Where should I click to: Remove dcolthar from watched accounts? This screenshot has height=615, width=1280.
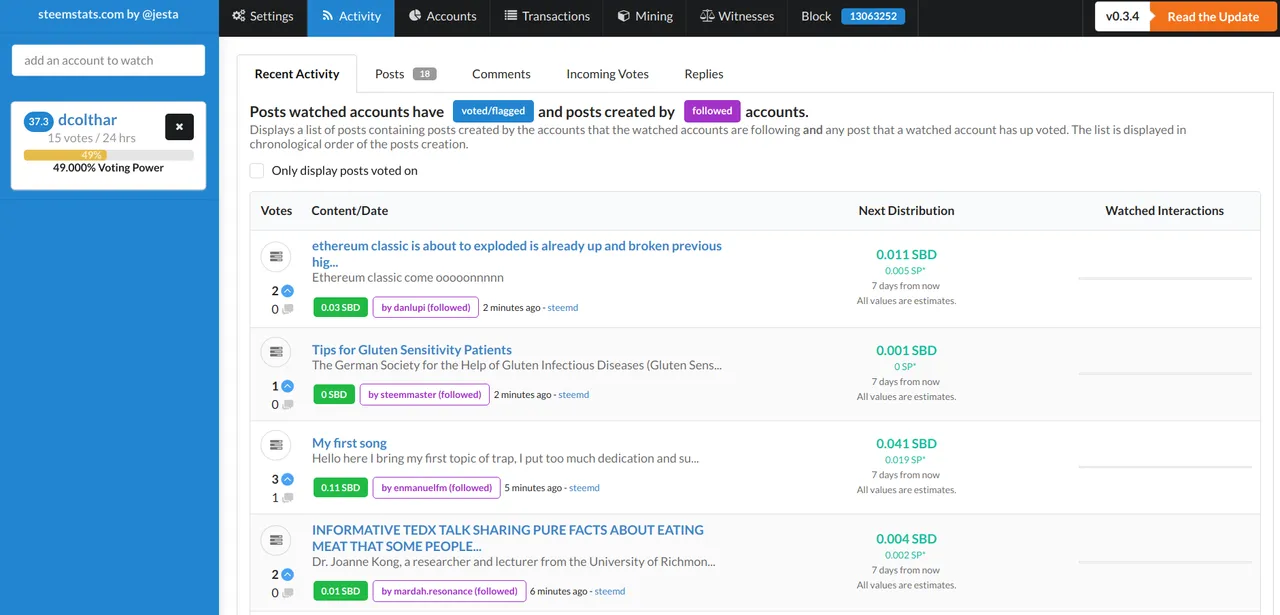pos(179,127)
